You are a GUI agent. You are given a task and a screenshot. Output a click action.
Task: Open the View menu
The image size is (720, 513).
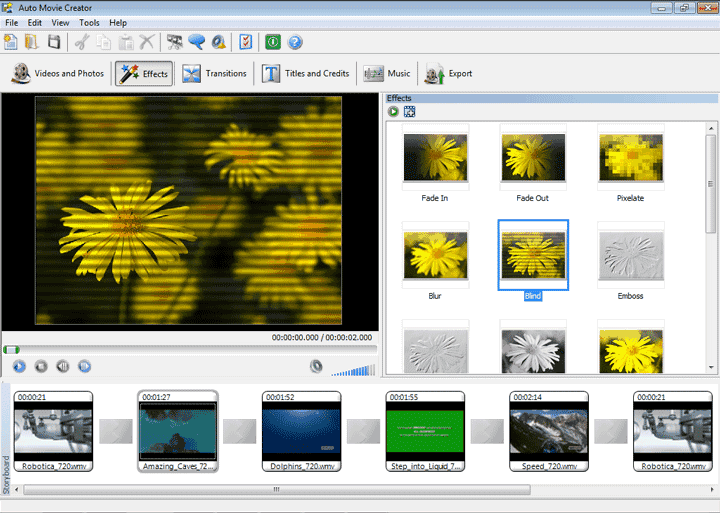tap(60, 22)
